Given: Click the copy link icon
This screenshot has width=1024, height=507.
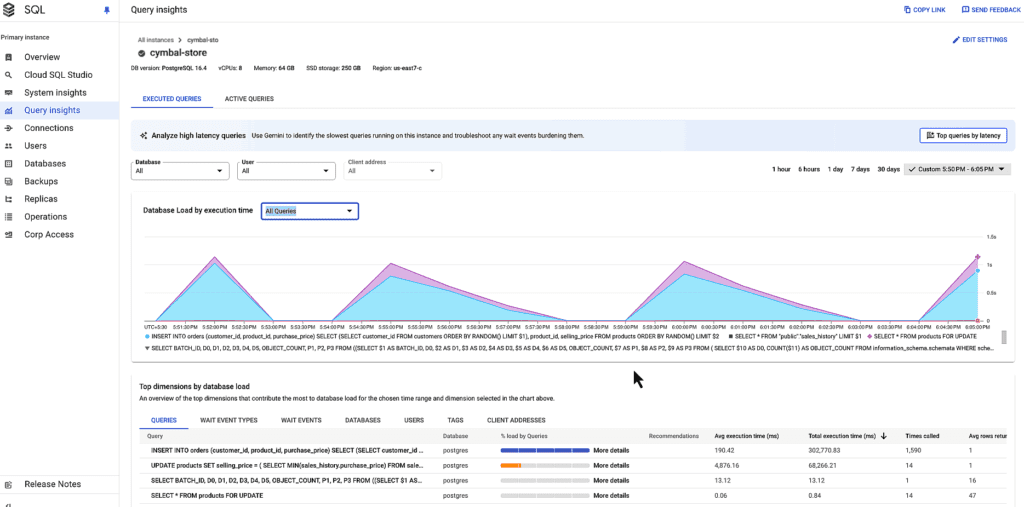Looking at the screenshot, I should pyautogui.click(x=908, y=10).
